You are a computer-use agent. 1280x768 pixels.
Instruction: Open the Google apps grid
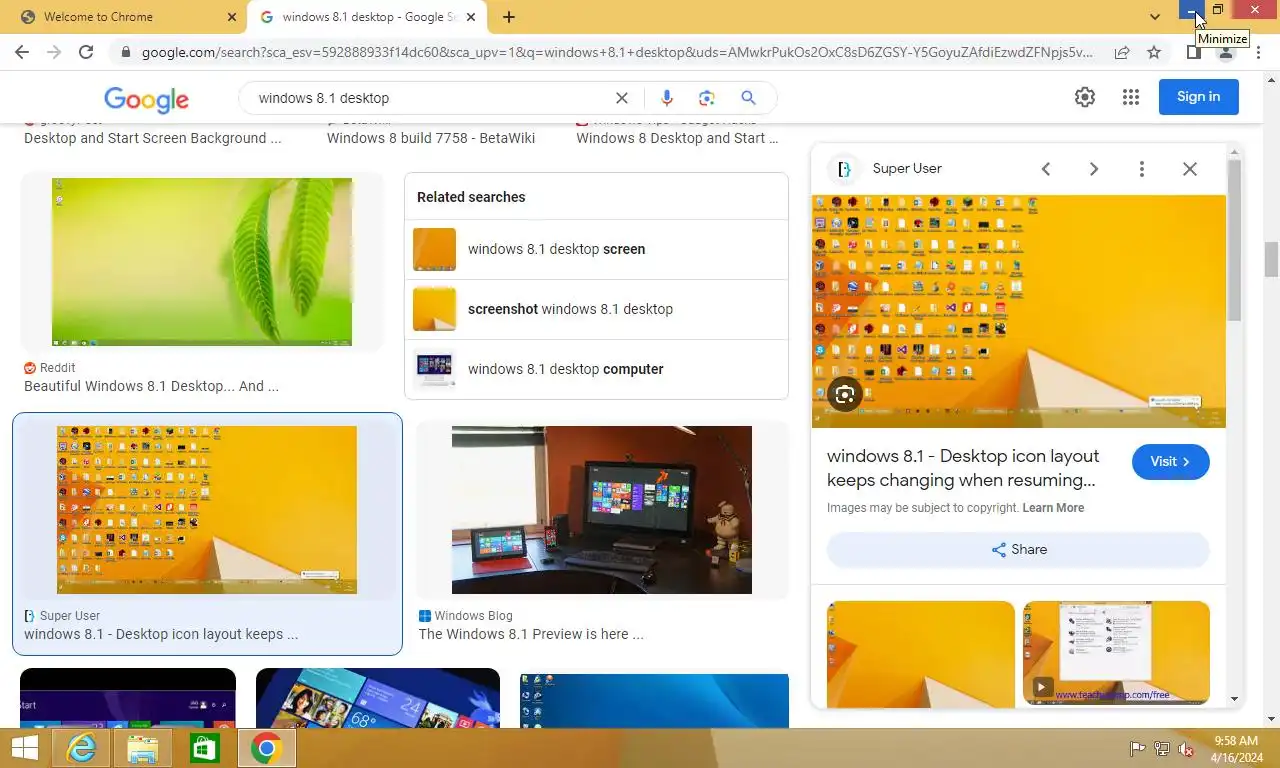[x=1131, y=97]
